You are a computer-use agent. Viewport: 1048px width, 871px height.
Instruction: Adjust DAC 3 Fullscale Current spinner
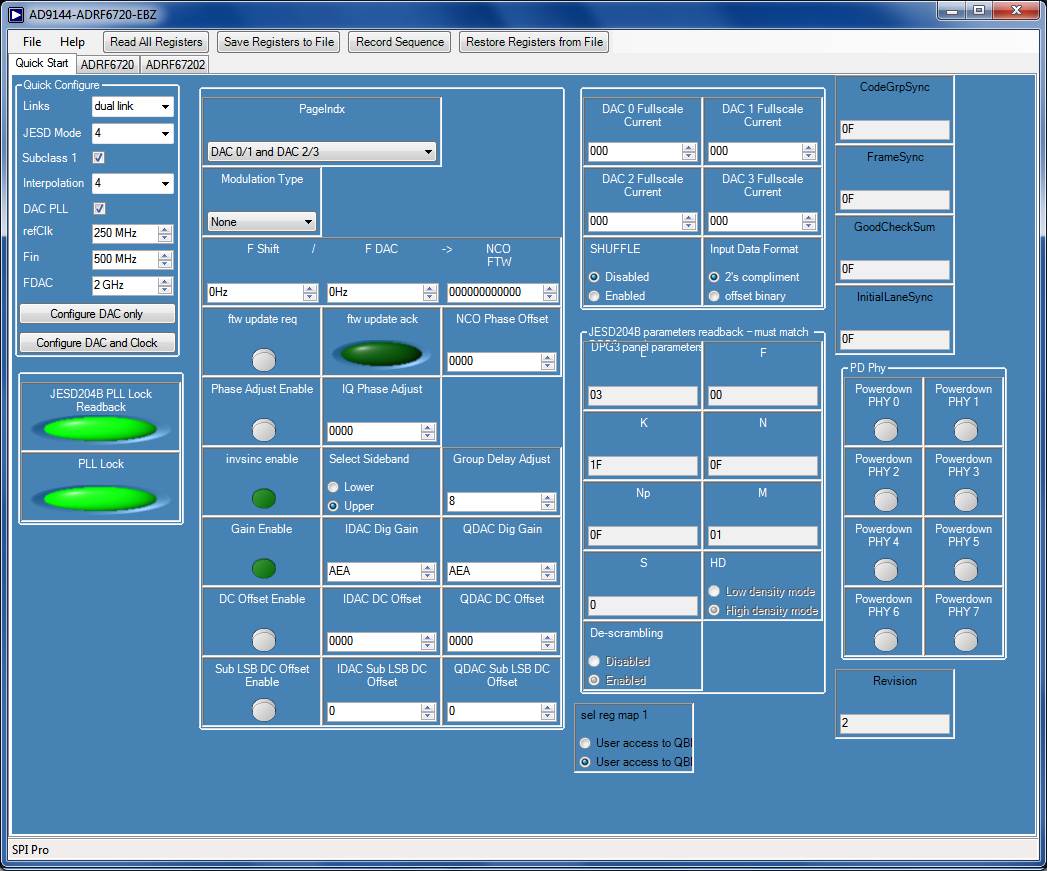tap(809, 222)
